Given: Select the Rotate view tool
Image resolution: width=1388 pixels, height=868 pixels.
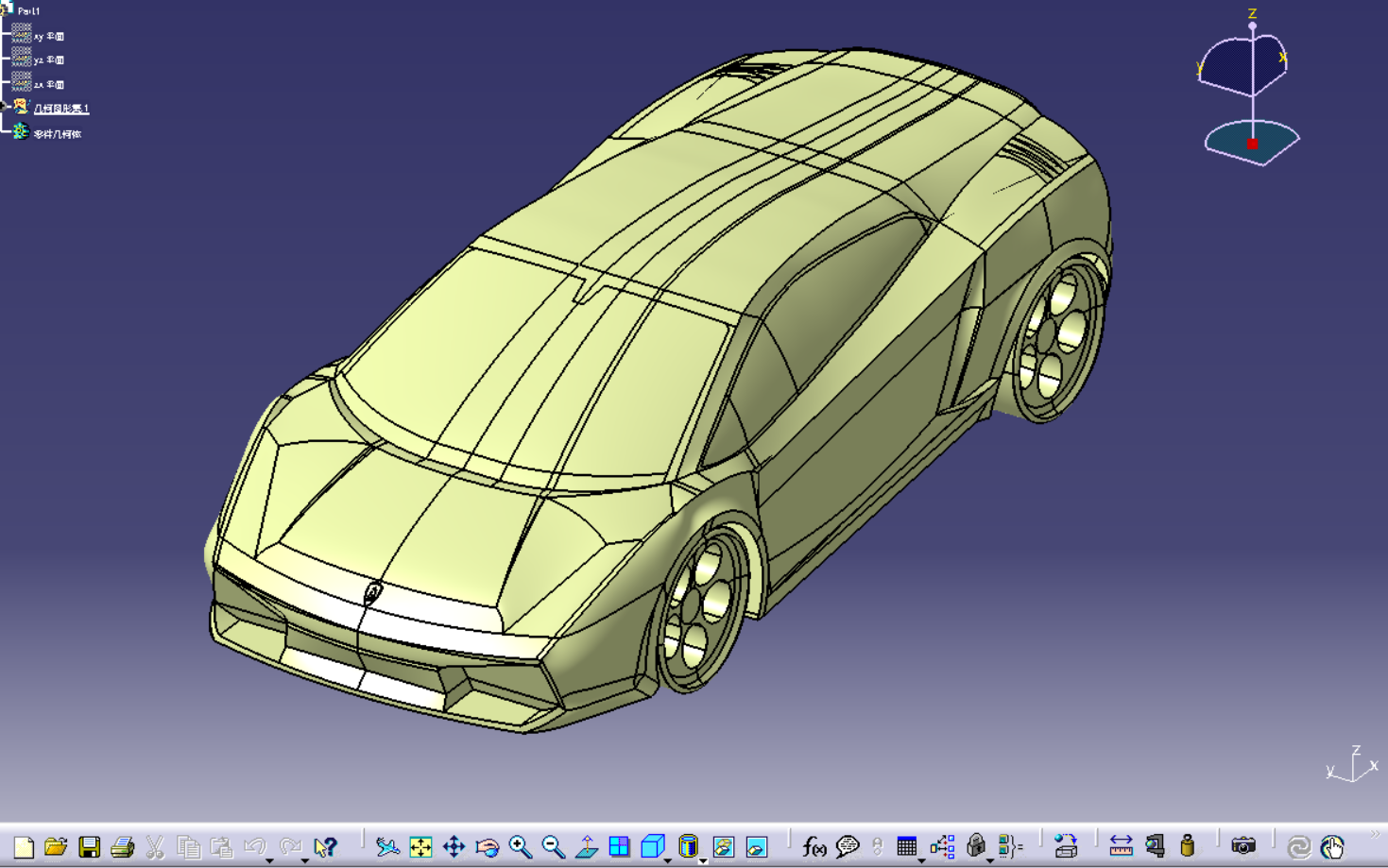Looking at the screenshot, I should 487,847.
